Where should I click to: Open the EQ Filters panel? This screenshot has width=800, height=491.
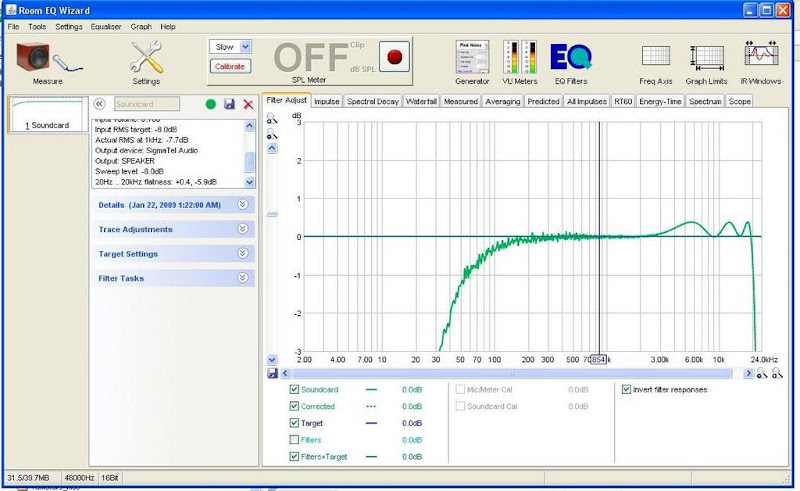(x=571, y=58)
